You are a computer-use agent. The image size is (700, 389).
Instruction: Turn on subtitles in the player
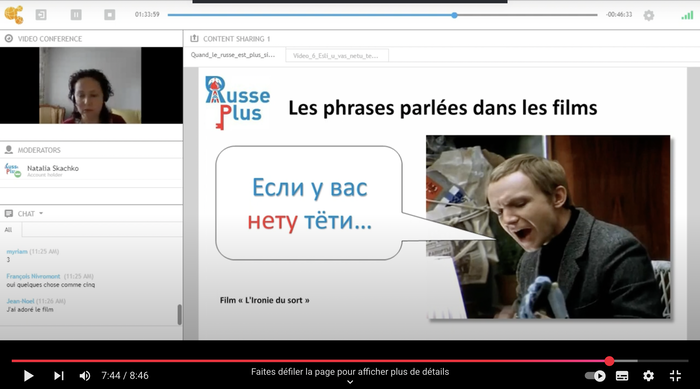point(622,376)
